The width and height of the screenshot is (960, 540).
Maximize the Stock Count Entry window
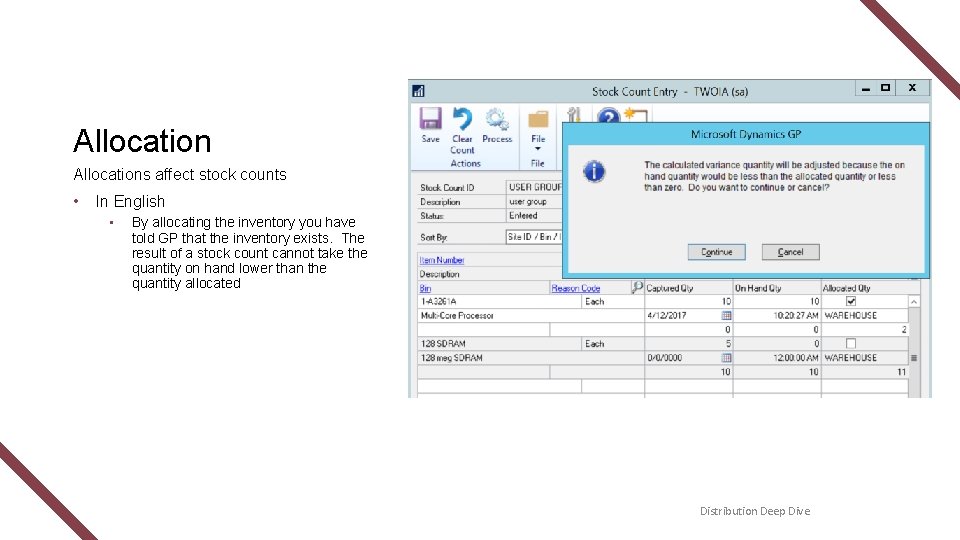[885, 88]
